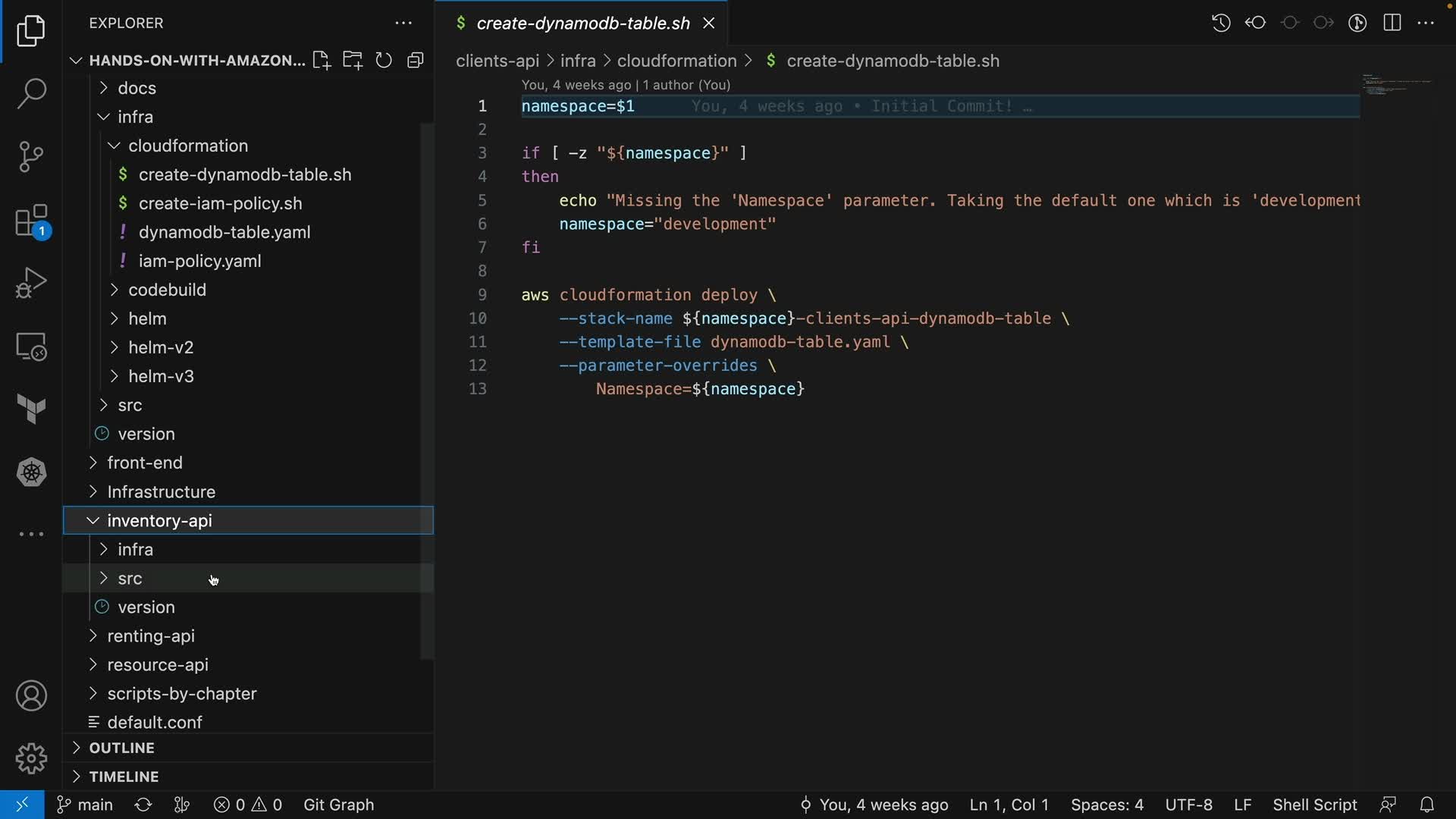Open the Kubernetes helm-wheel icon
Screen dimensions: 1456x819
(31, 472)
